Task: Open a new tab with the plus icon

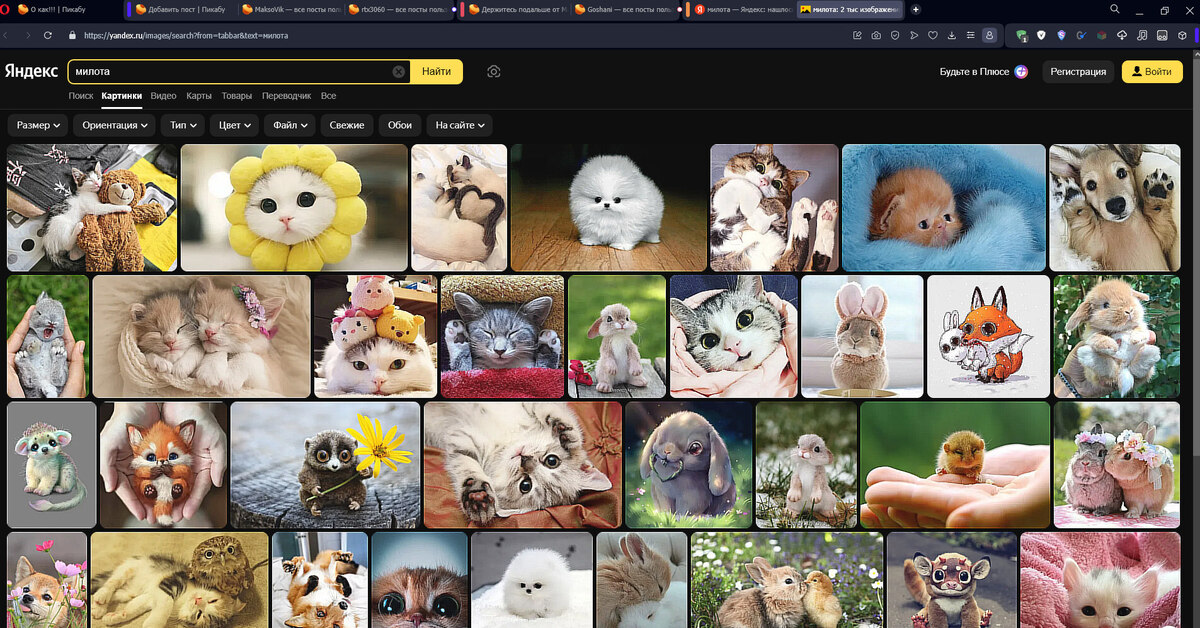Action: (916, 9)
